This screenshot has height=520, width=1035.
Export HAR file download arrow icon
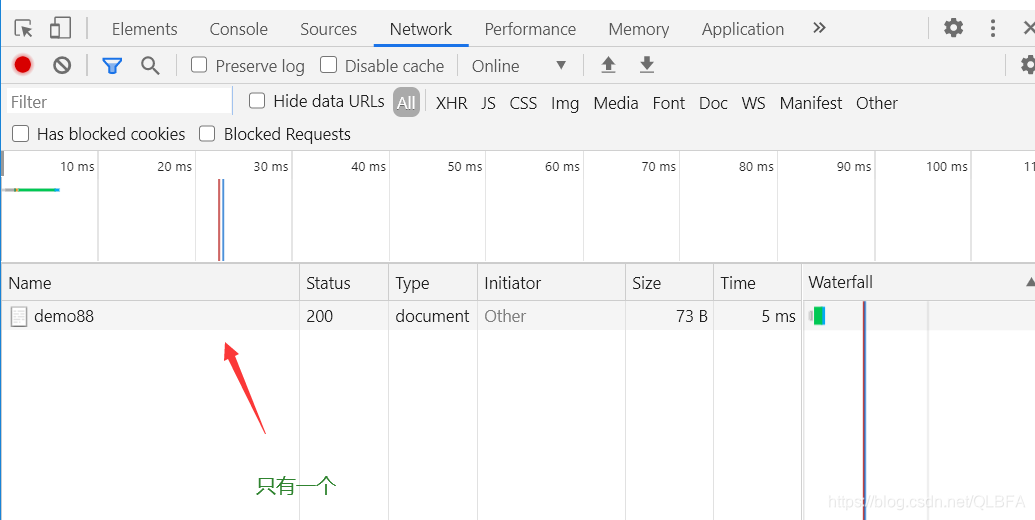[x=647, y=65]
